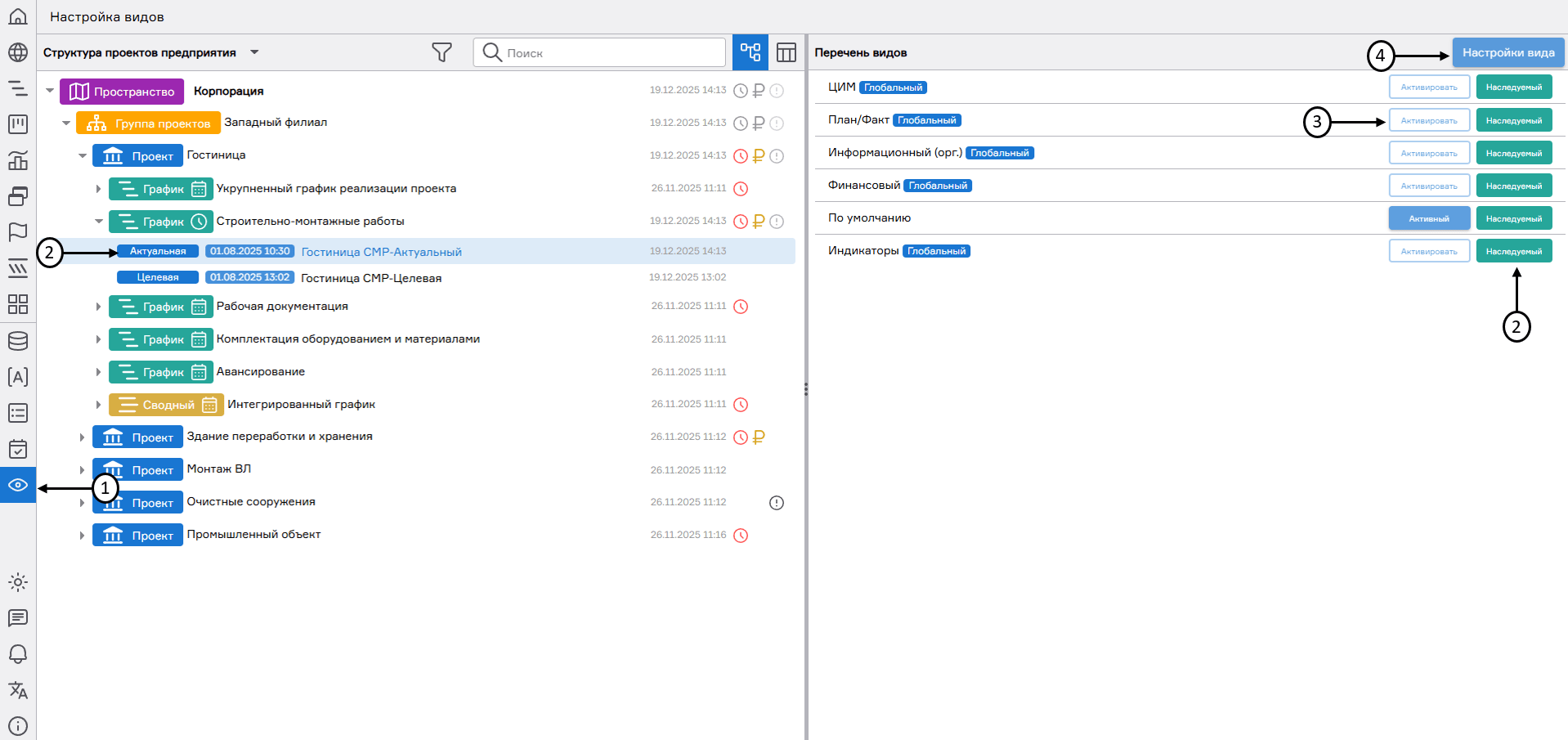The image size is (1568, 740).
Task: Open the notifications bell icon
Action: (18, 654)
